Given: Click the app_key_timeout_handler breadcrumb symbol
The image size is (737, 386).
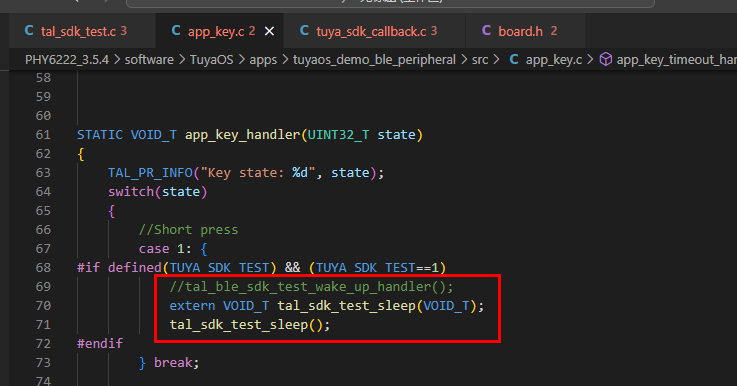Looking at the screenshot, I should [676, 60].
